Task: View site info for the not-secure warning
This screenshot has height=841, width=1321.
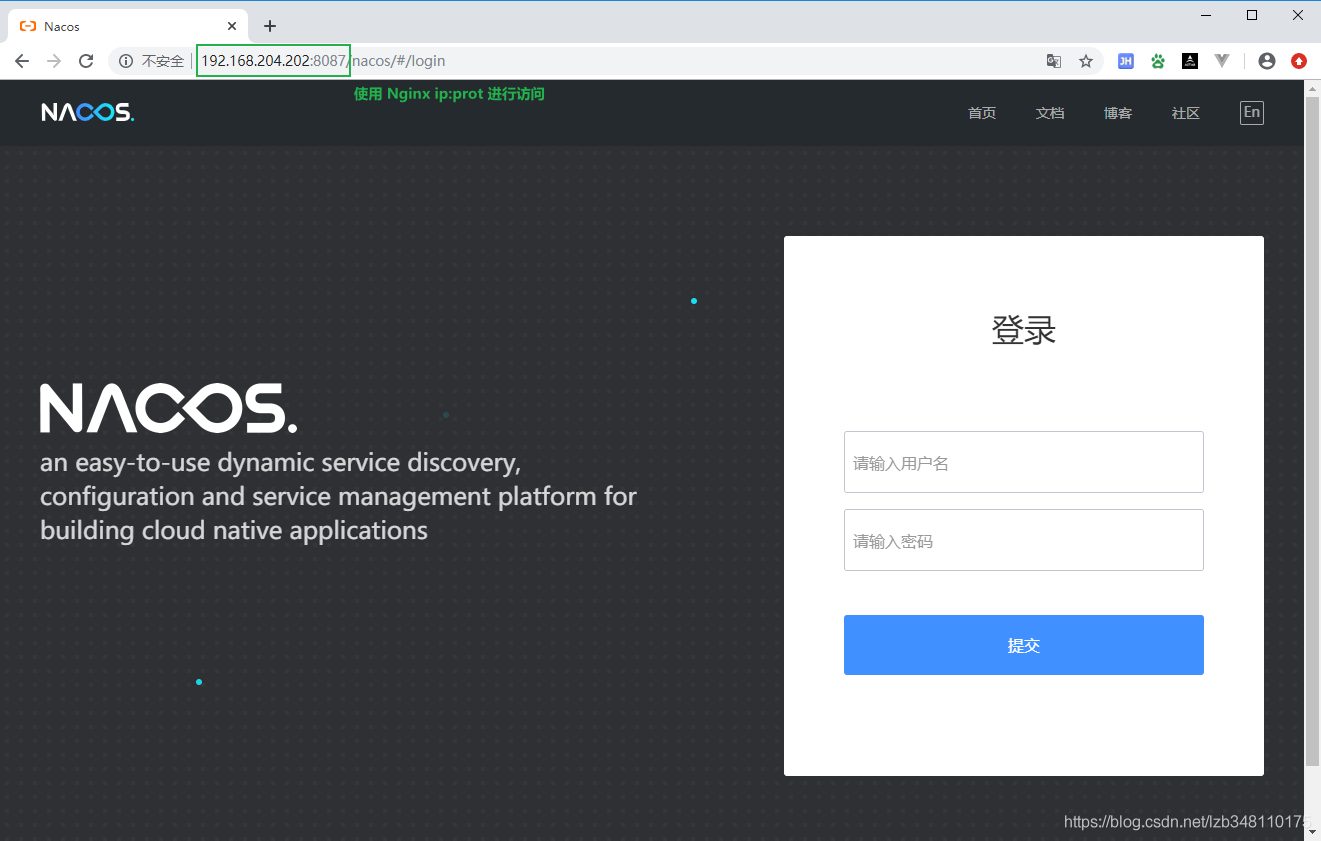Action: pyautogui.click(x=126, y=61)
